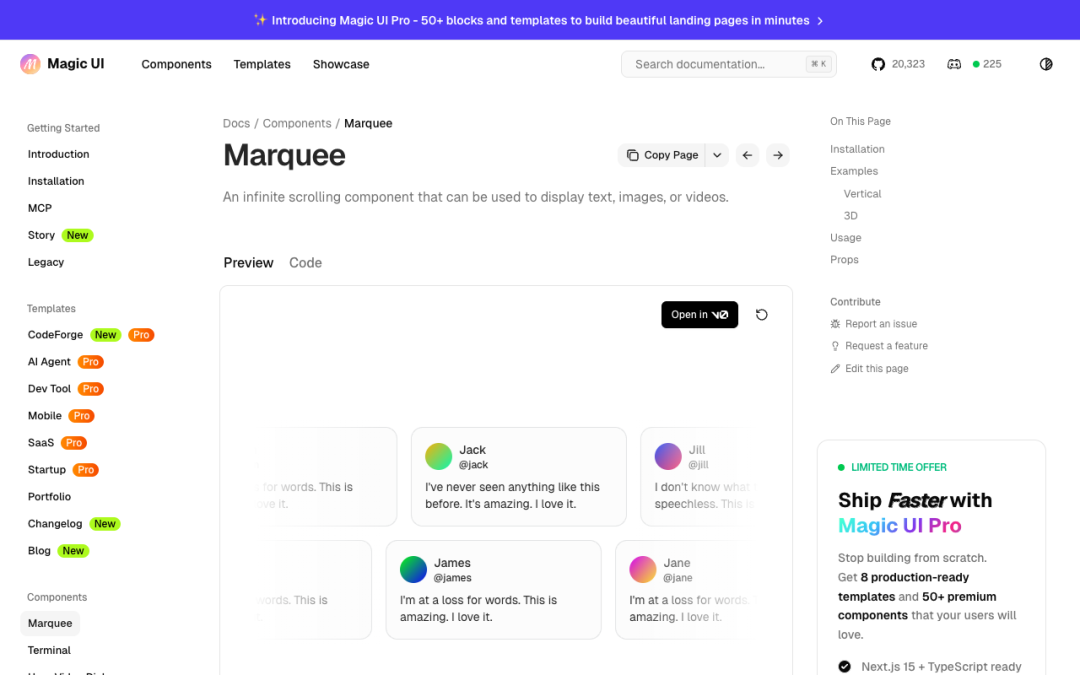Expand the 3D example in On This Page
Screen dimensions: 1080x675
click(x=851, y=215)
